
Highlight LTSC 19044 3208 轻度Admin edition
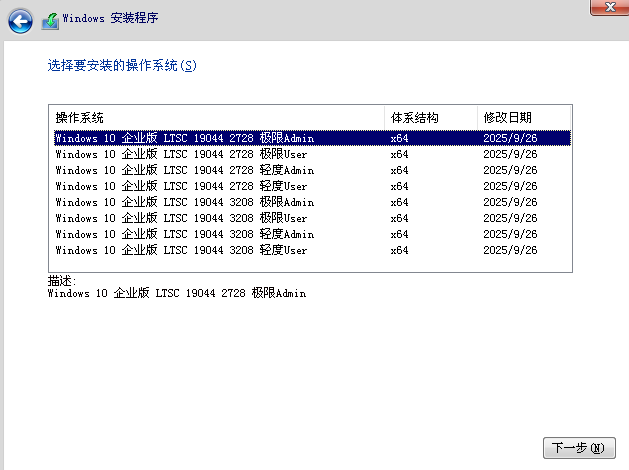[185, 234]
